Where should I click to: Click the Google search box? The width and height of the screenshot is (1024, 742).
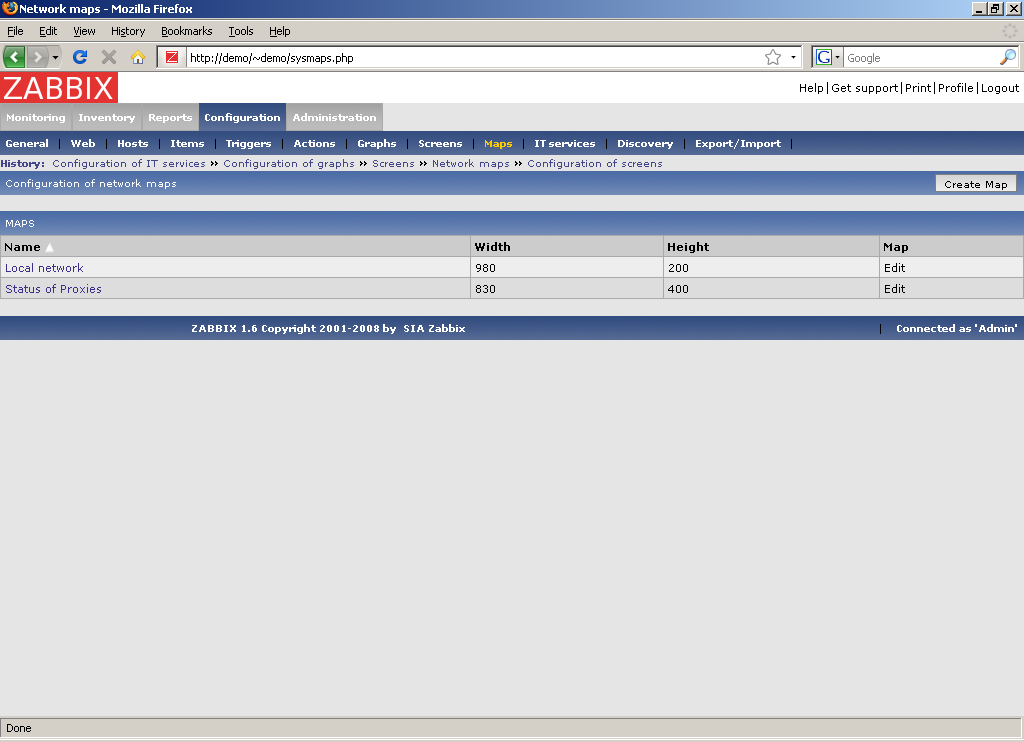(921, 57)
